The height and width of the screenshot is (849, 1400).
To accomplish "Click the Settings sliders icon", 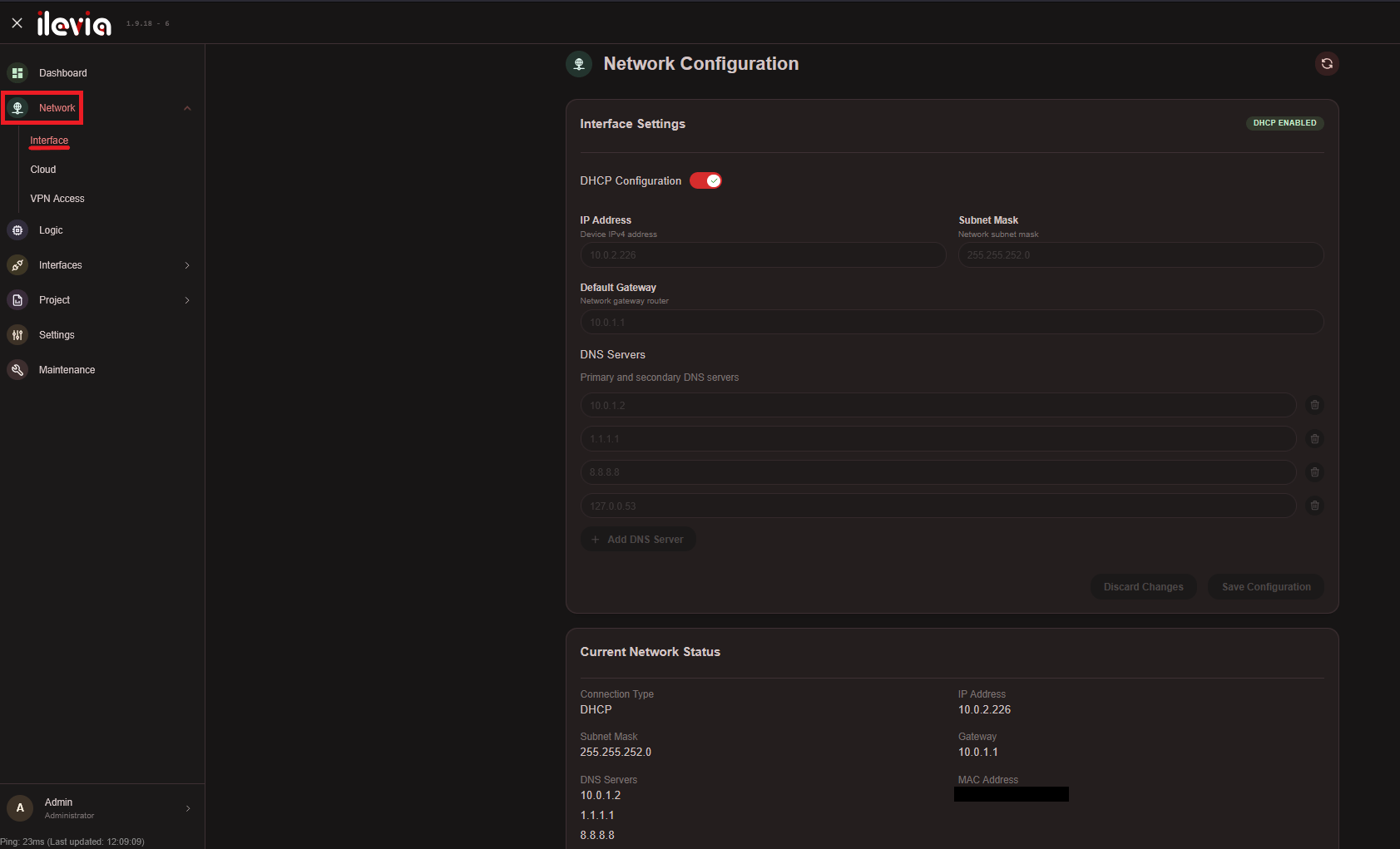I will tap(17, 335).
